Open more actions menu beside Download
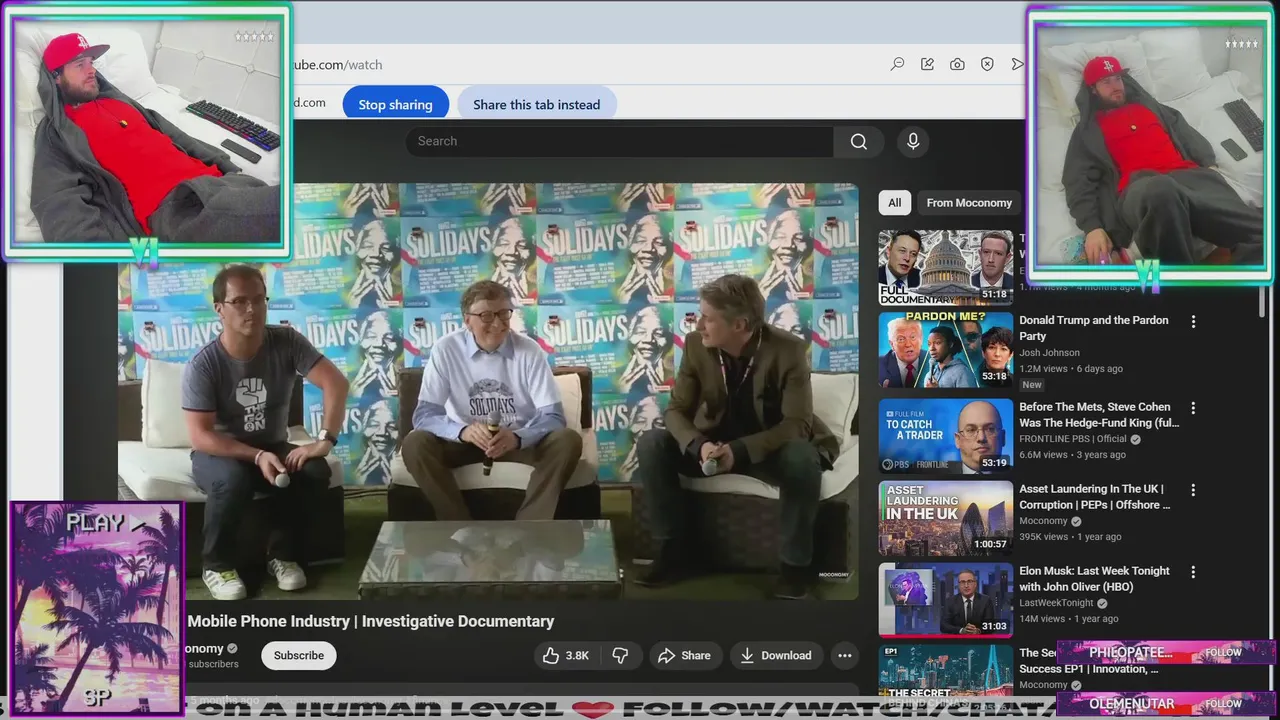Screen dimensions: 1280x720 point(845,656)
